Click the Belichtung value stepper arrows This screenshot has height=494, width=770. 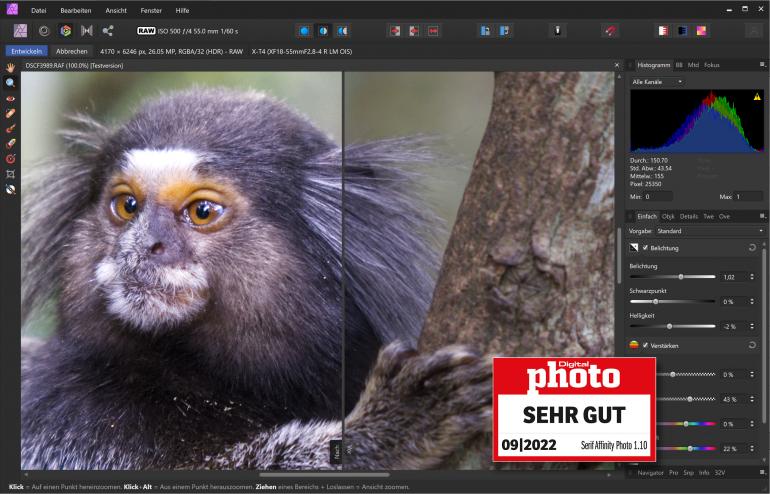point(752,277)
